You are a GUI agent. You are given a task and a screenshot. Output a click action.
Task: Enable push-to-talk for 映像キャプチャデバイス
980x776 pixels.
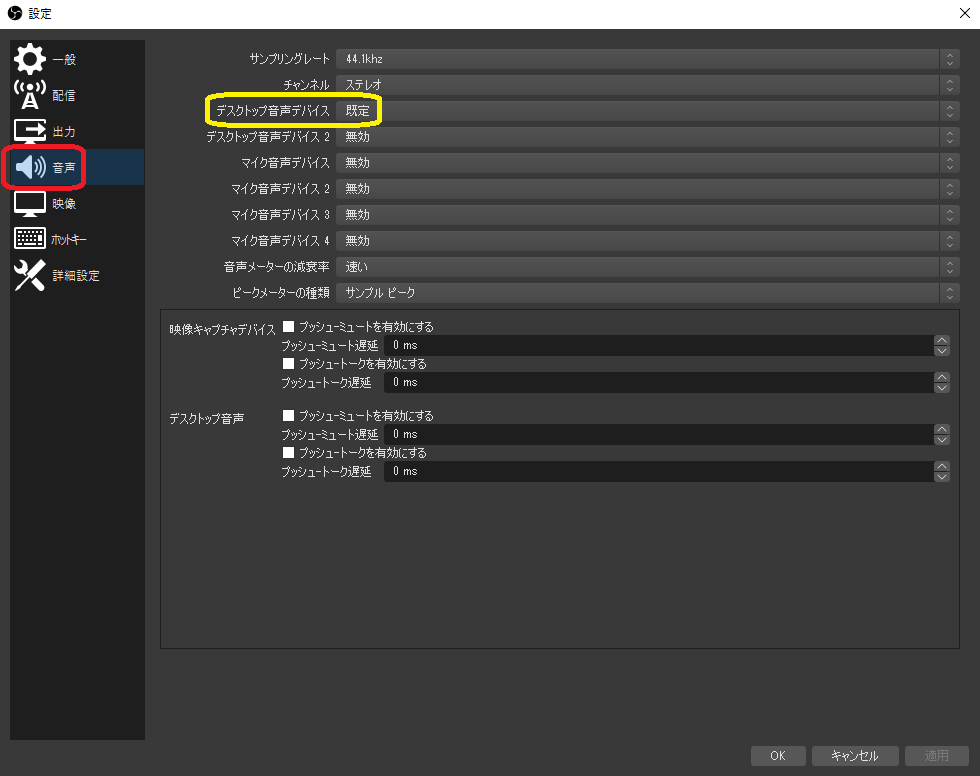[x=289, y=364]
